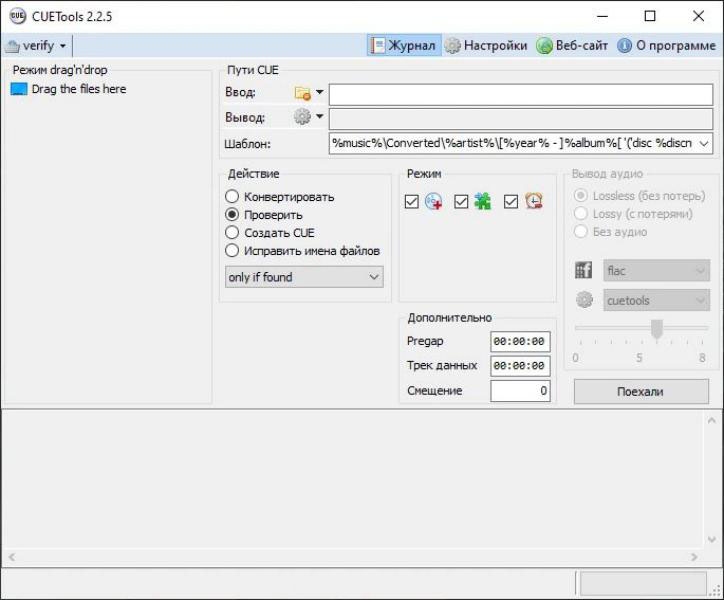Close the CUETools window

click(699, 16)
